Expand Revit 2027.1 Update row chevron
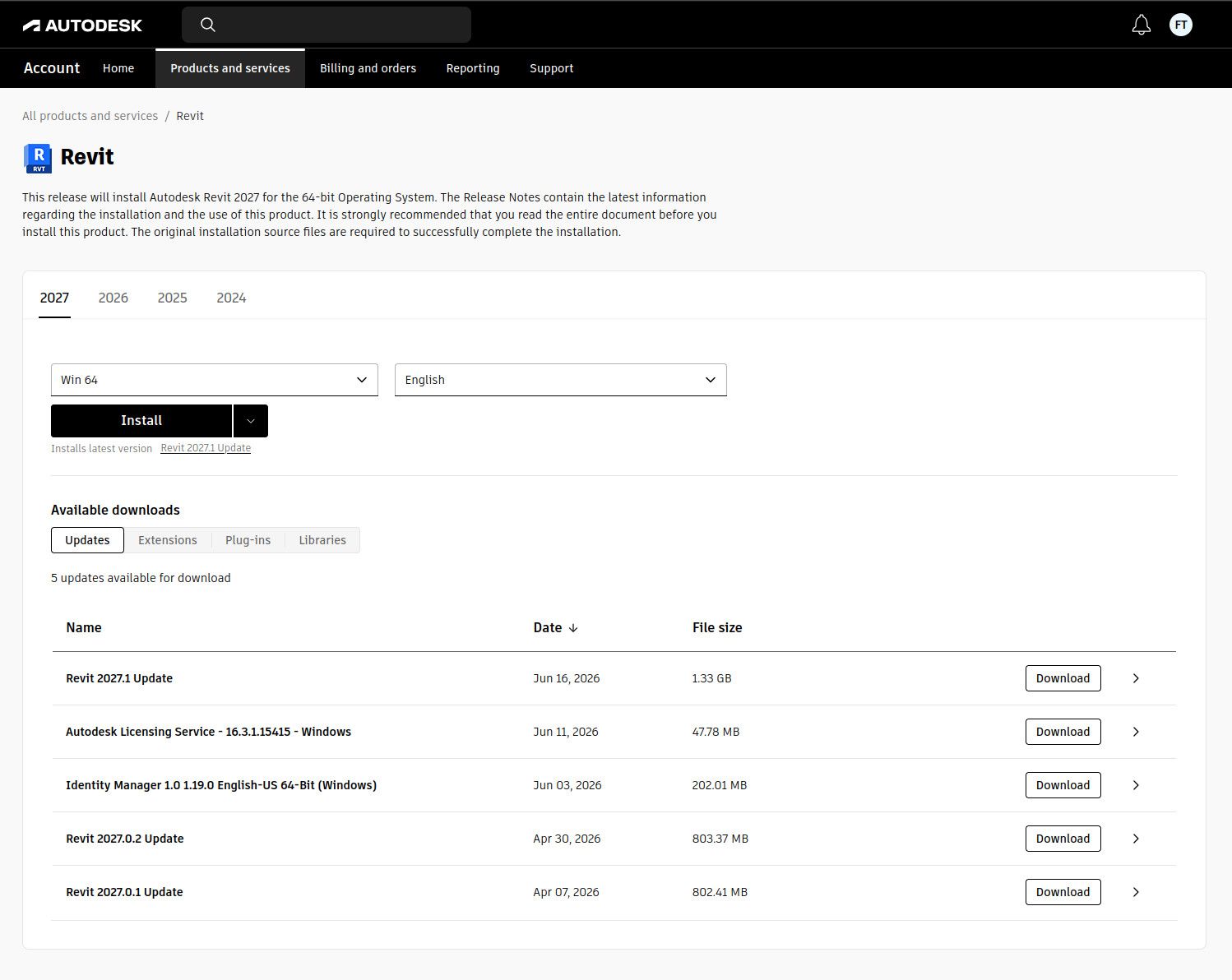The image size is (1232, 980). pos(1136,678)
